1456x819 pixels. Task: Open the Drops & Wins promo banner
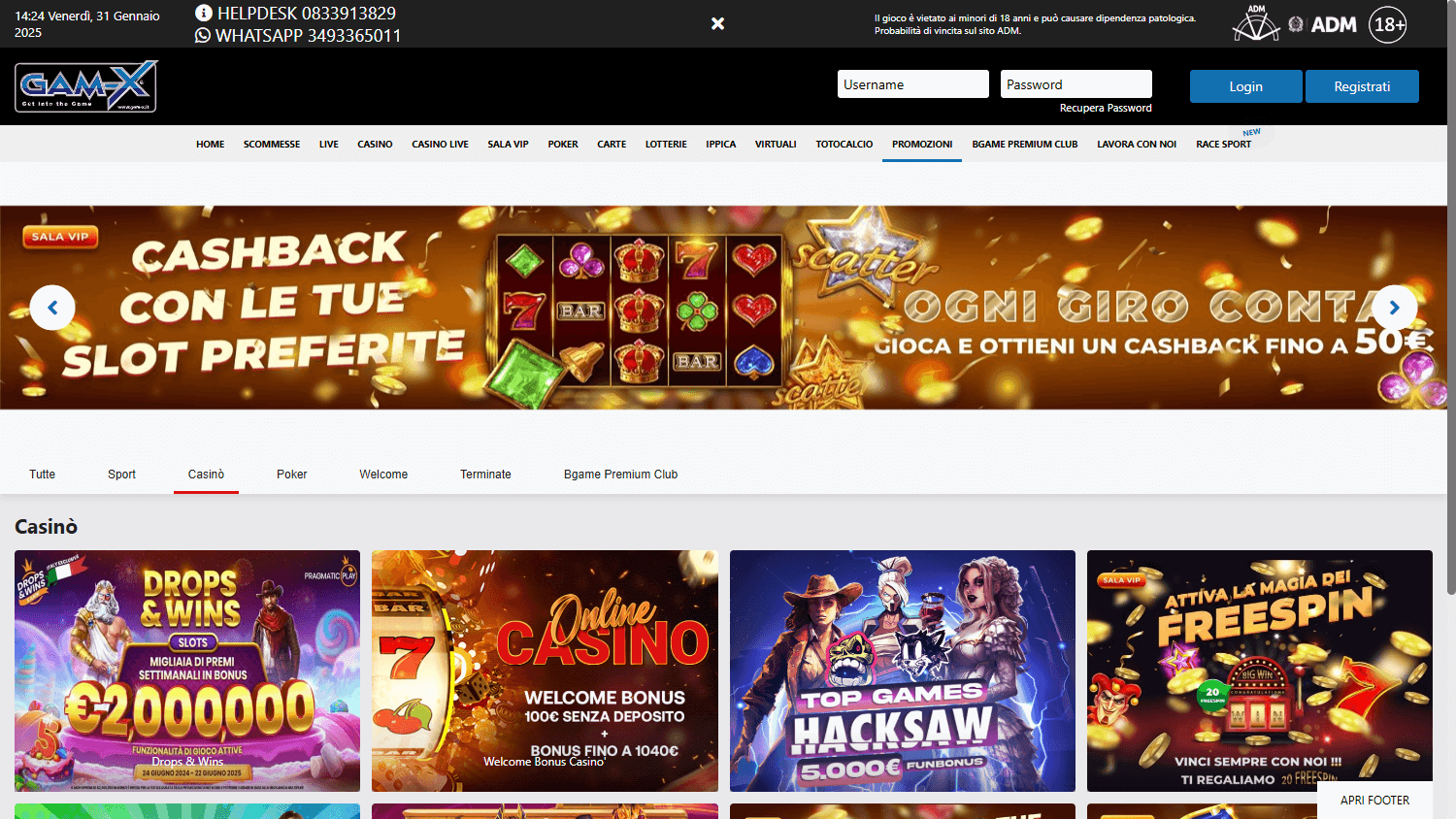point(186,671)
